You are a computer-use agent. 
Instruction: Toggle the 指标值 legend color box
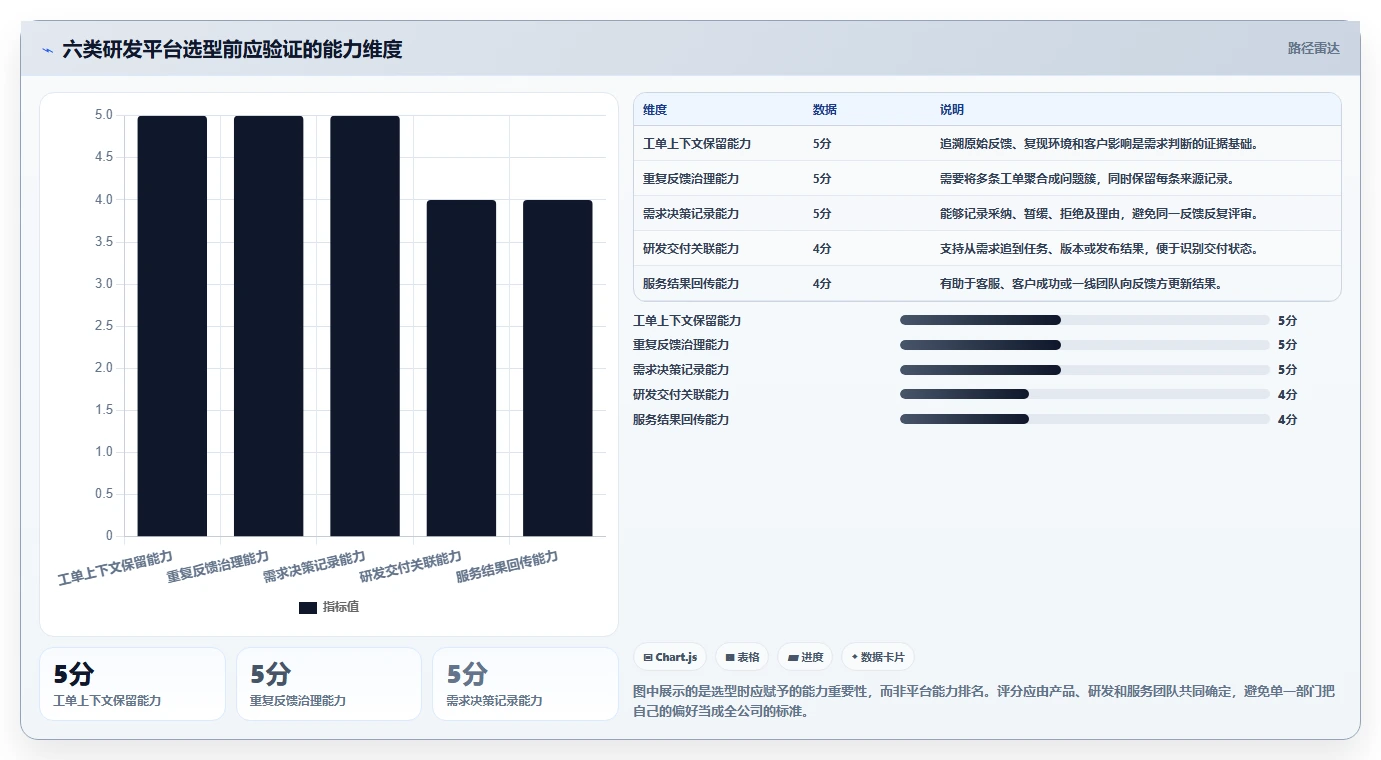click(x=308, y=607)
